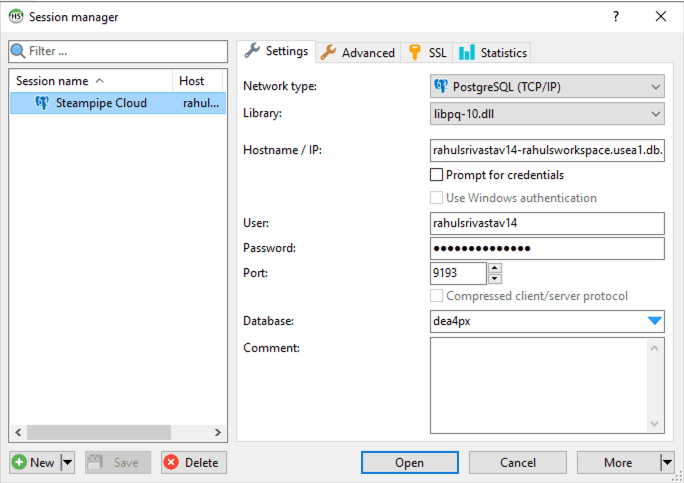Click the session list horizontal scrollbar thumb

click(x=99, y=432)
